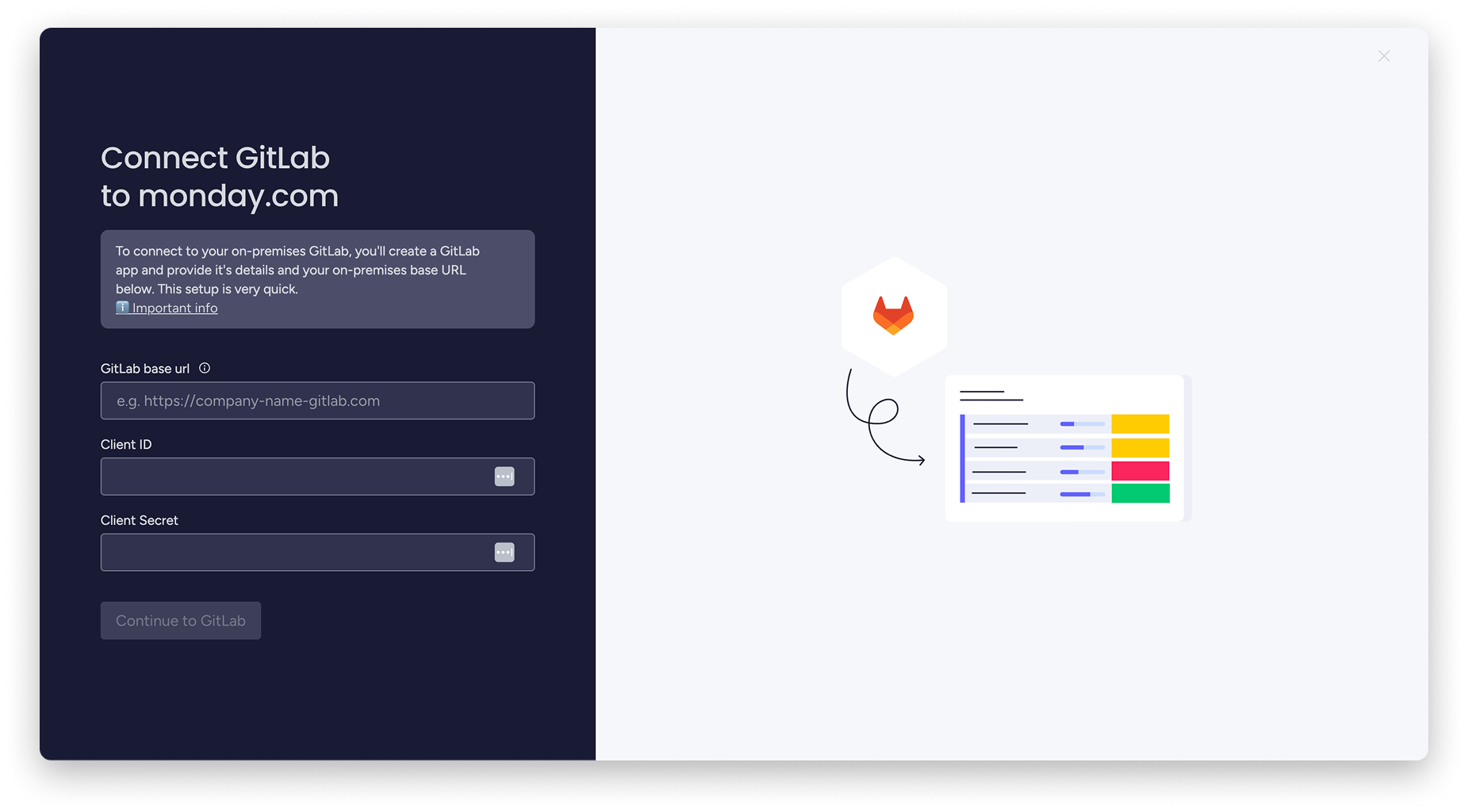Click into the Client ID field
The width and height of the screenshot is (1468, 812).
point(317,477)
